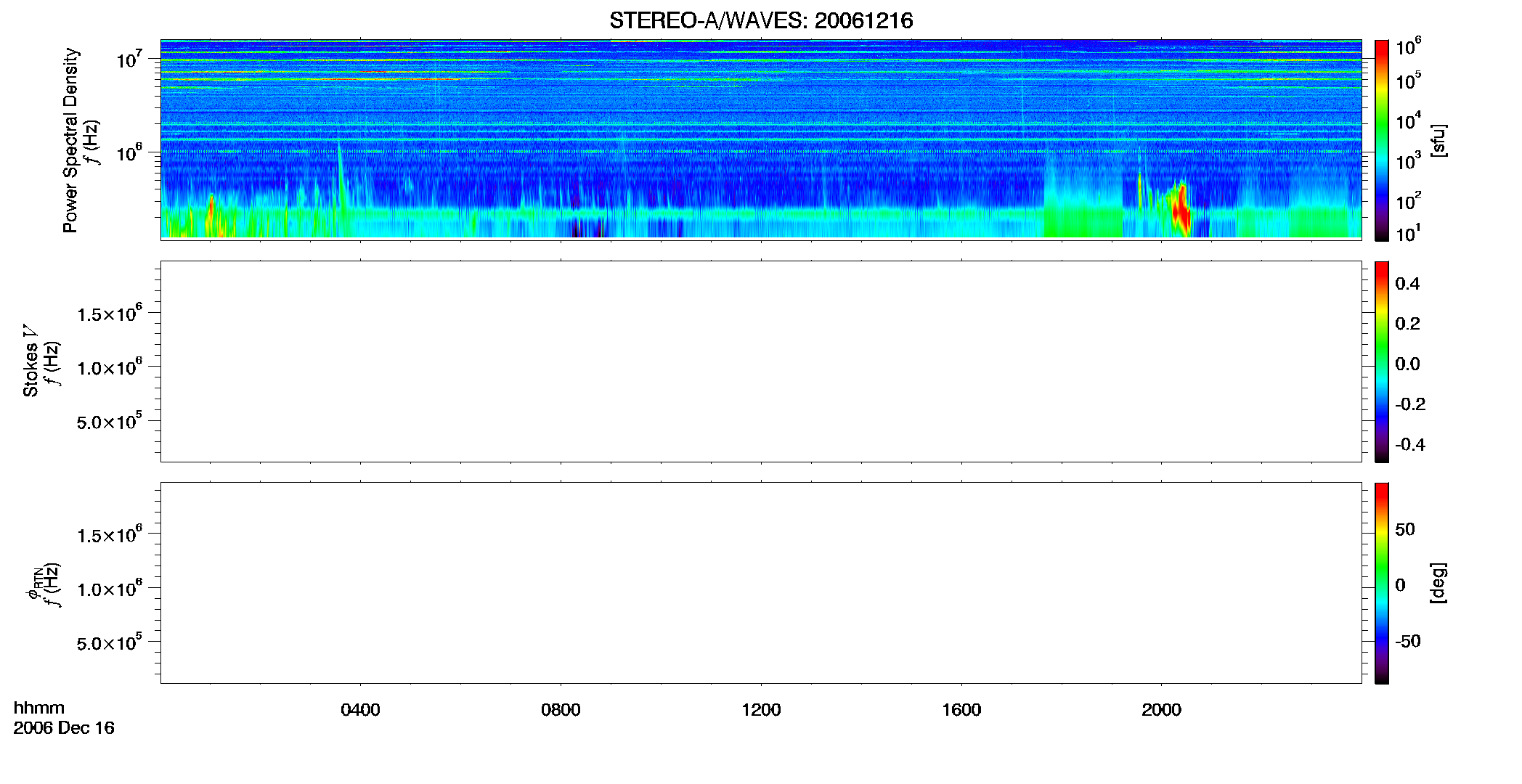This screenshot has width=1522, height=784.
Task: Click the [sfu] colorbar unit label
Action: pyautogui.click(x=1438, y=140)
